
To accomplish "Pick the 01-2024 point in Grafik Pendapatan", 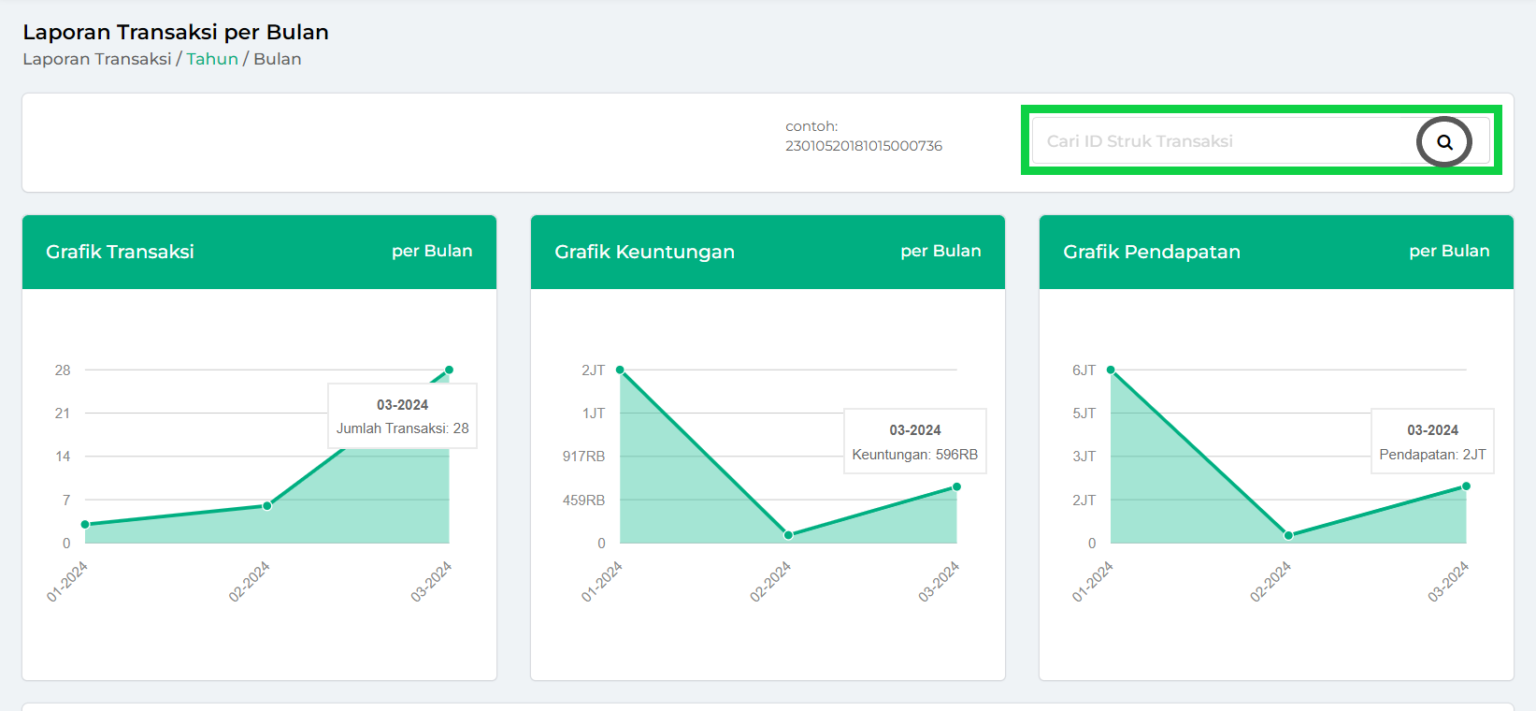I will click(x=1111, y=370).
